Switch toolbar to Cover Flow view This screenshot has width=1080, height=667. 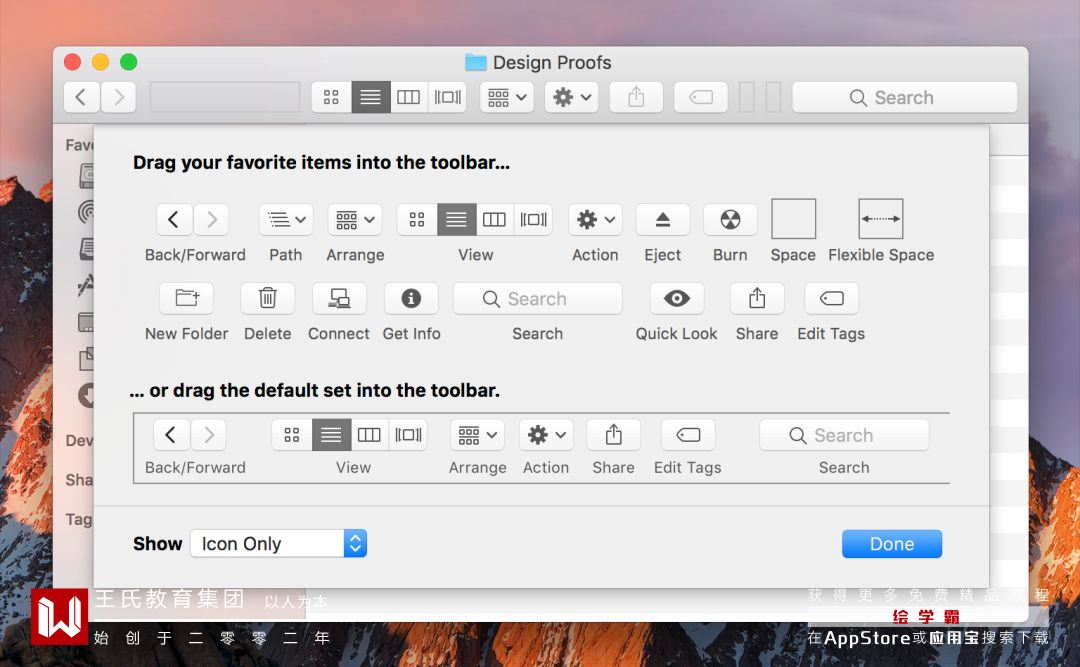coord(447,97)
